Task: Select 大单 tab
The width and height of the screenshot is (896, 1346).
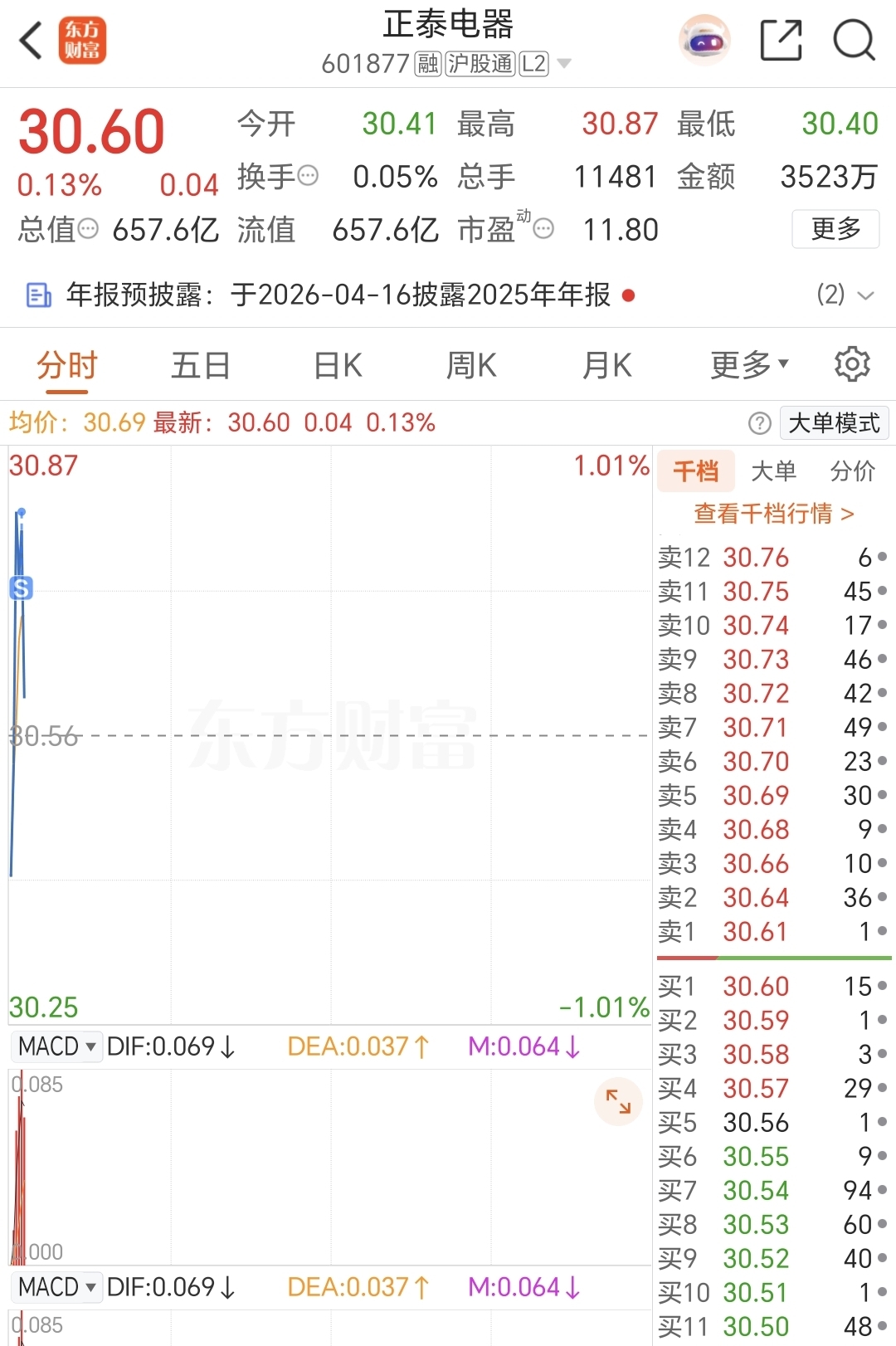Action: tap(773, 471)
